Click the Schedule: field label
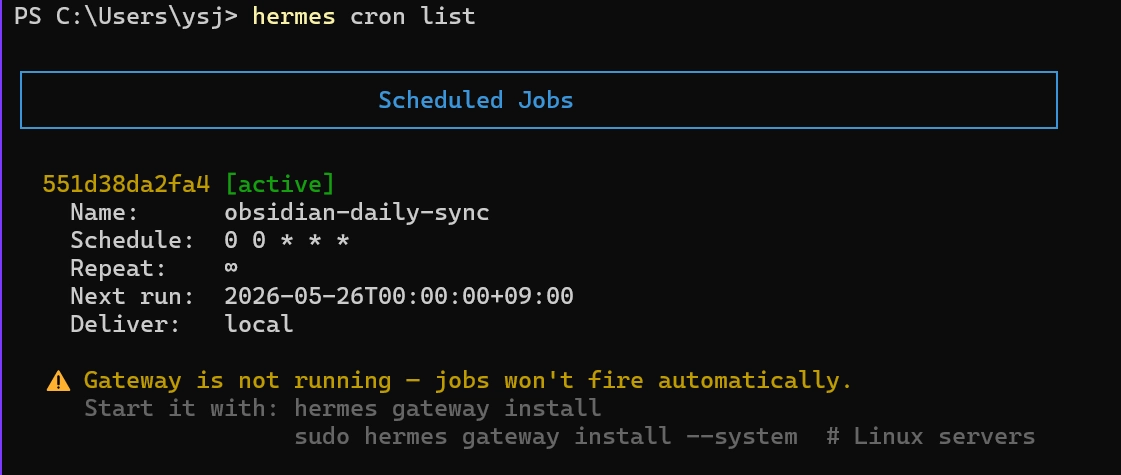This screenshot has width=1121, height=475. click(132, 240)
